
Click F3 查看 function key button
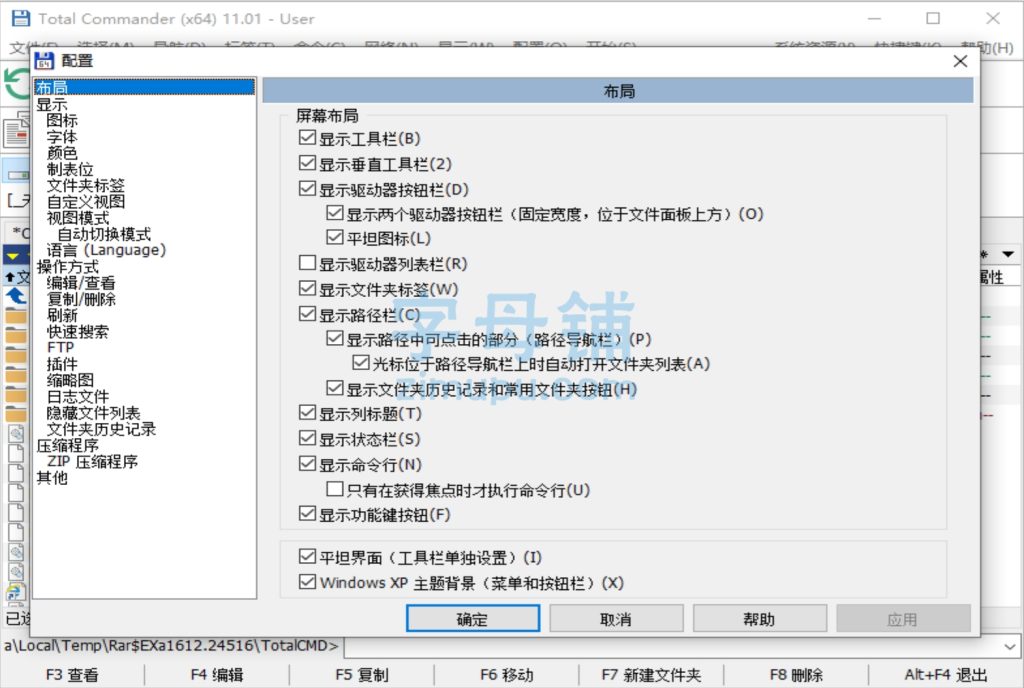[x=72, y=674]
